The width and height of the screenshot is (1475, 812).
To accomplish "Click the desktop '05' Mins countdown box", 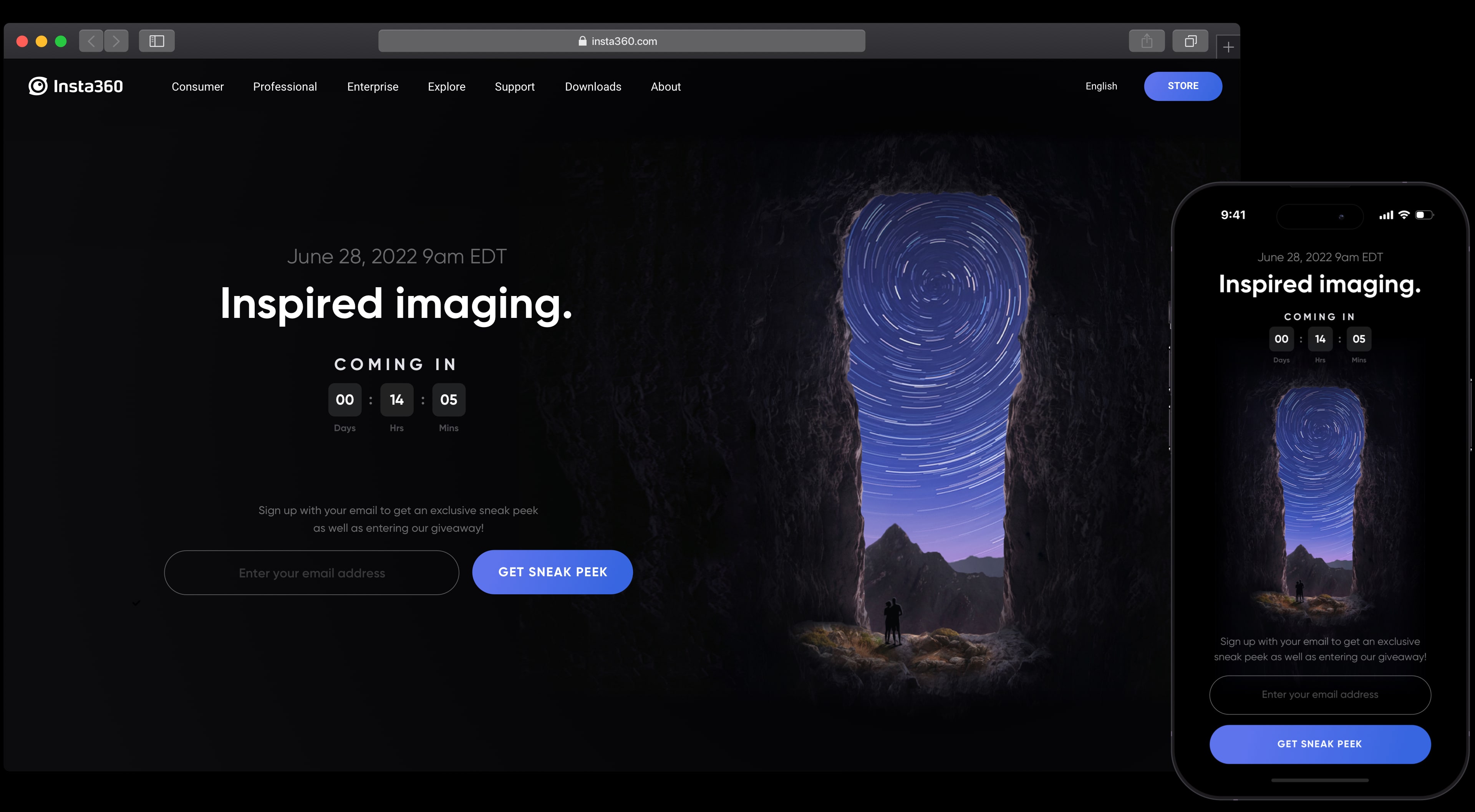I will coord(449,399).
